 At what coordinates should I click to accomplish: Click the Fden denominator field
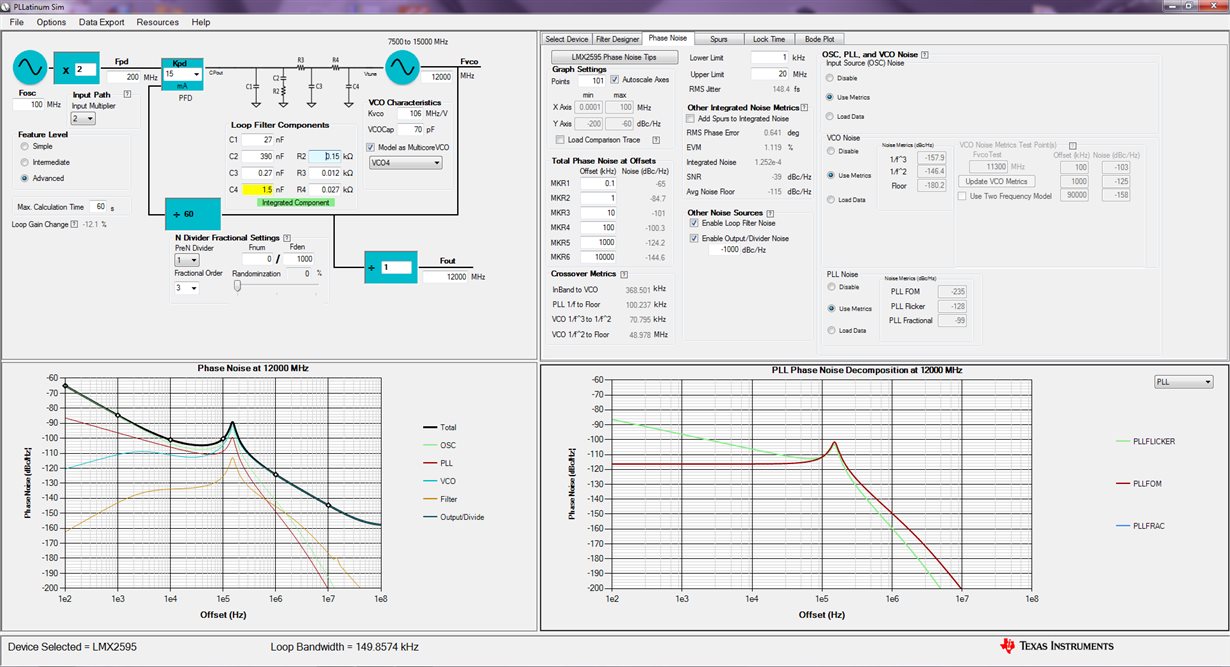pos(300,259)
